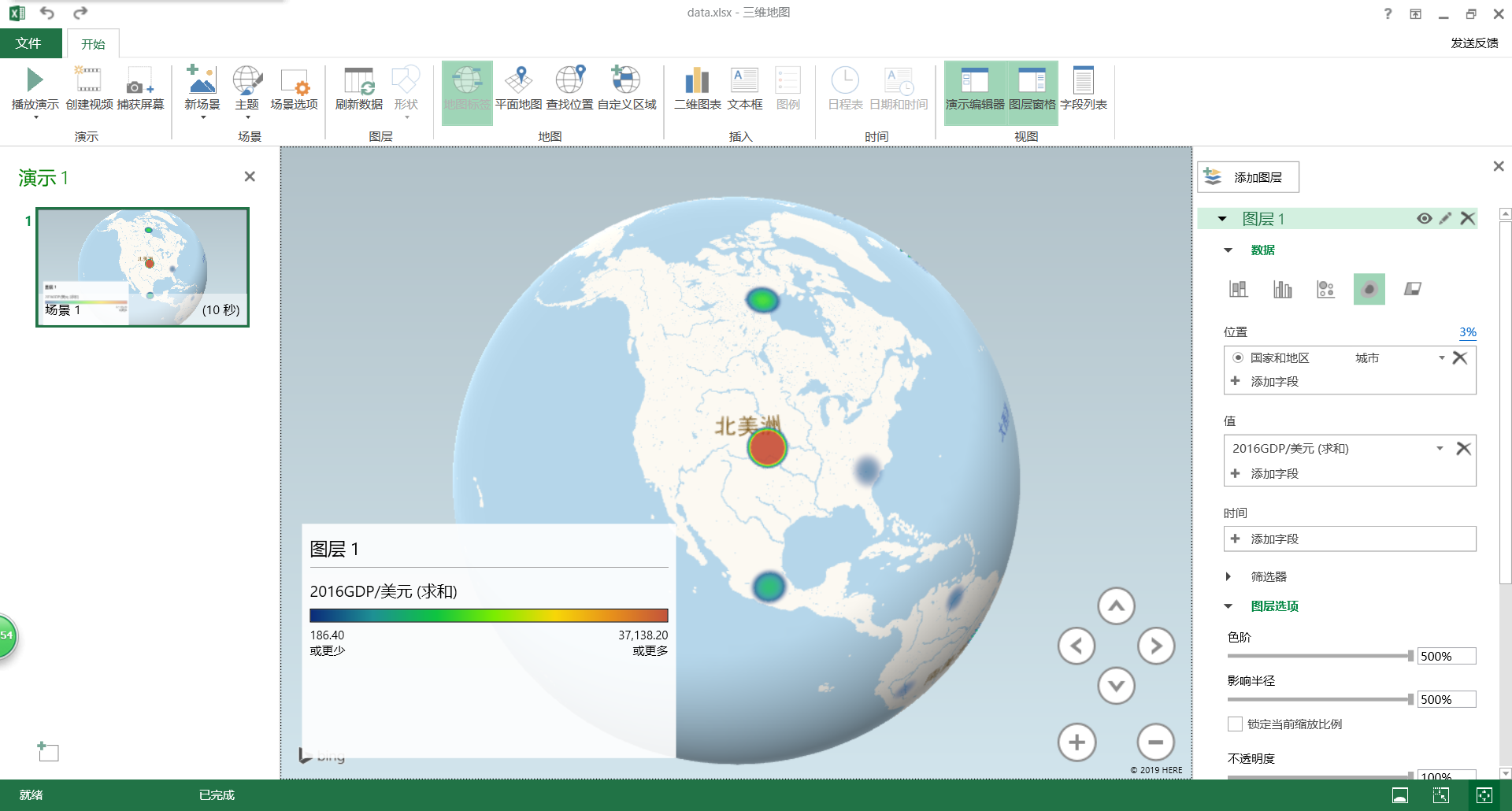Select heat map chart type
1512x811 pixels.
tap(1369, 289)
